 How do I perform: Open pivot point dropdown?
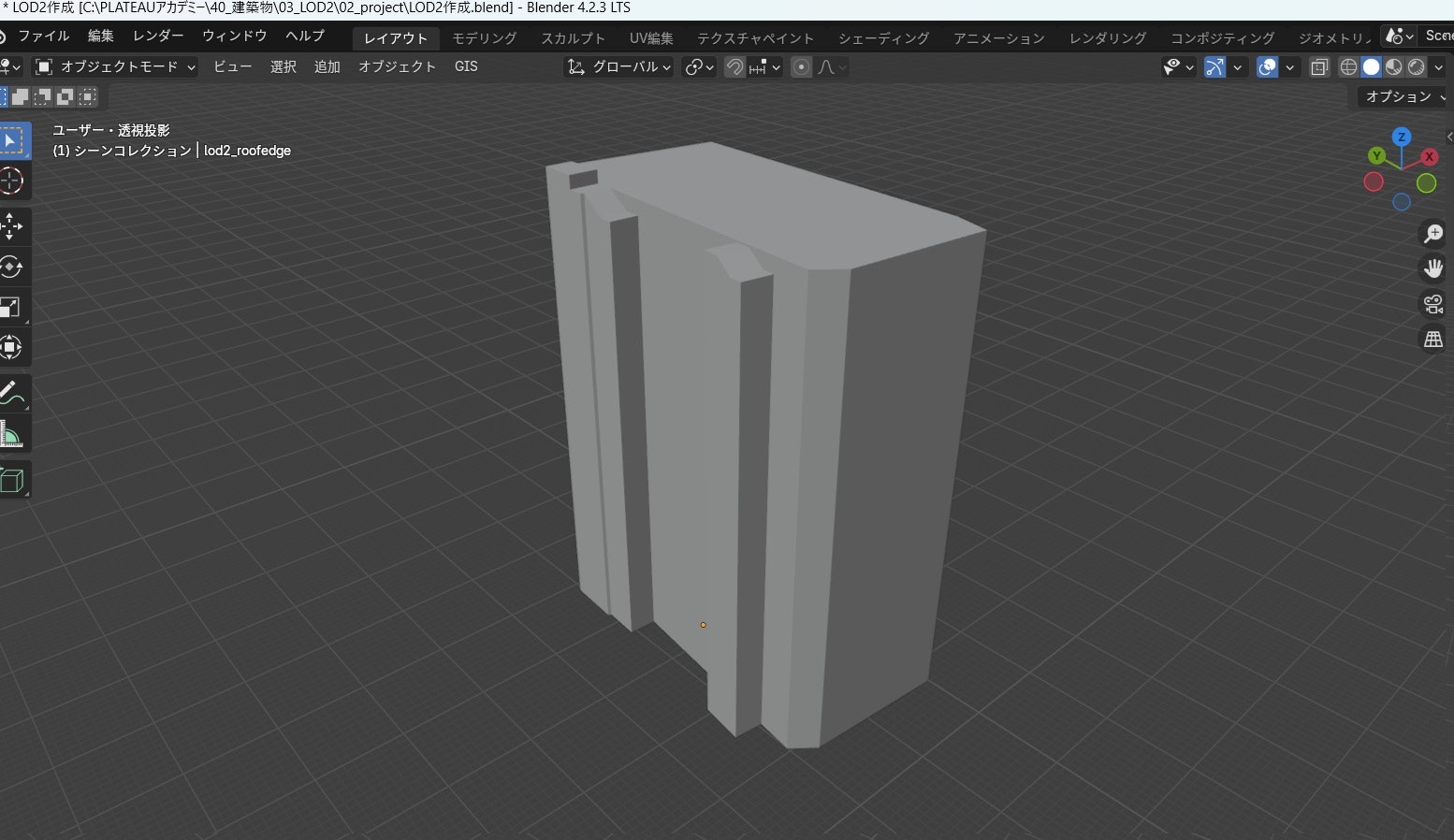[699, 66]
